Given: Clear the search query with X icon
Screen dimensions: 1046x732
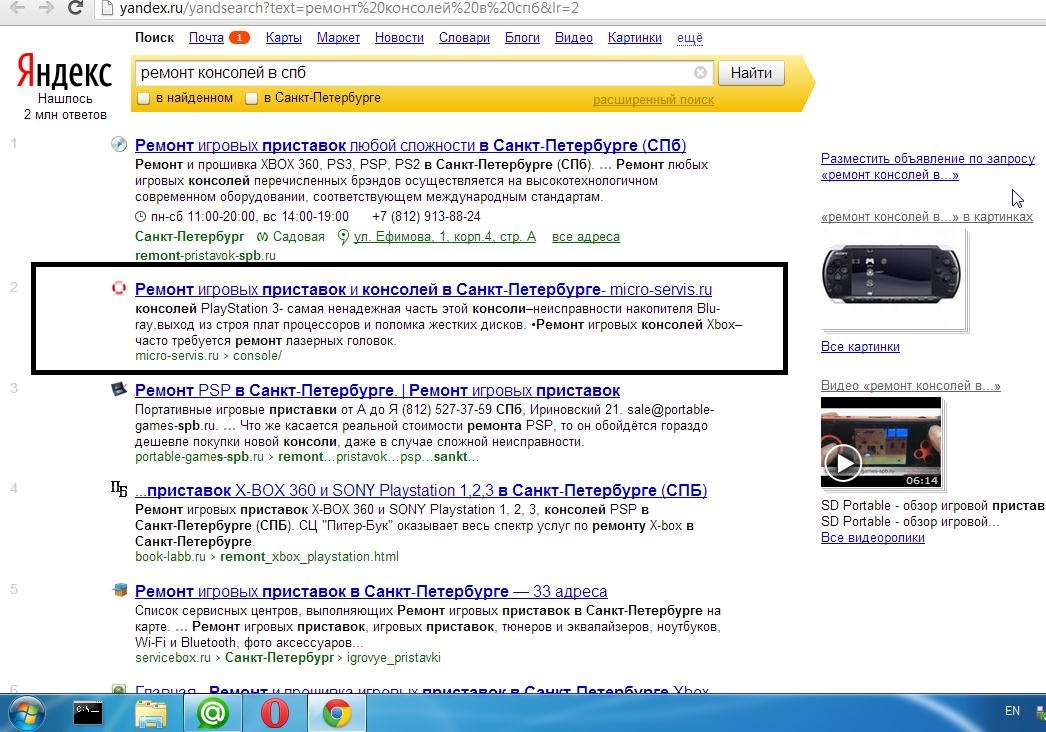Looking at the screenshot, I should (700, 72).
